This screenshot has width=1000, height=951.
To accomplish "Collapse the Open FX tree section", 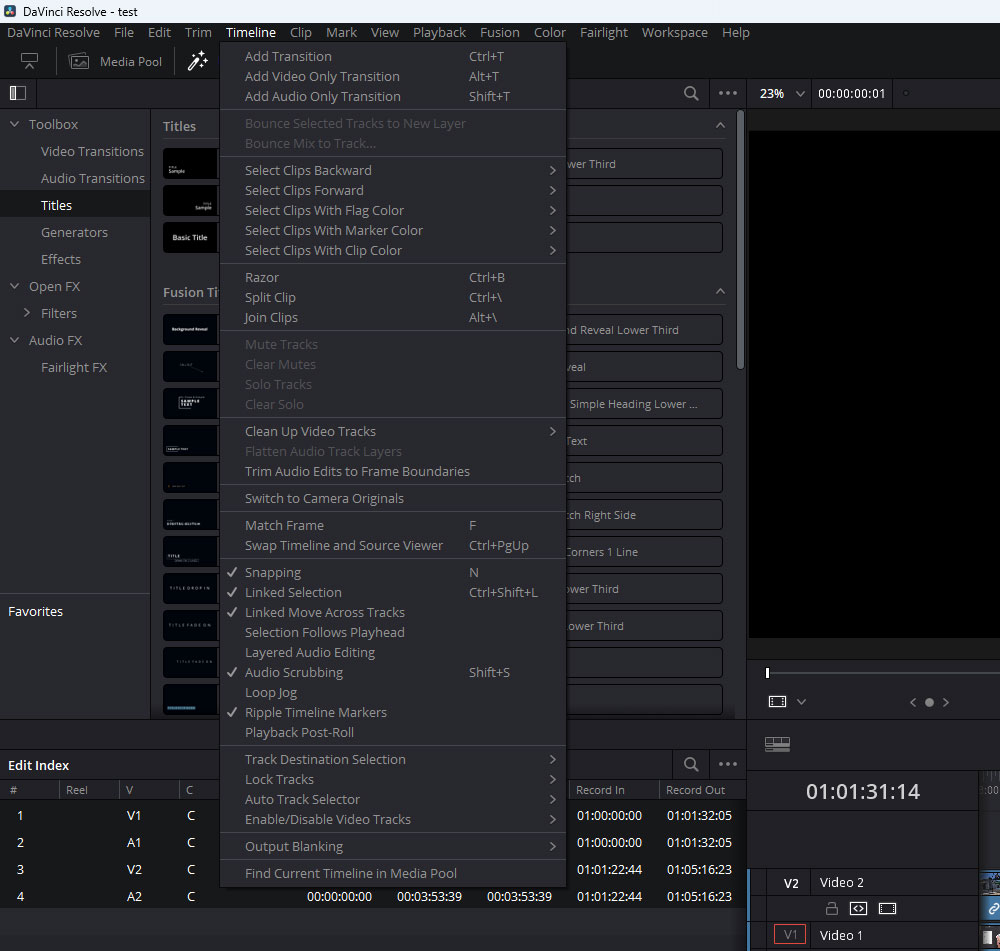I will (x=15, y=286).
